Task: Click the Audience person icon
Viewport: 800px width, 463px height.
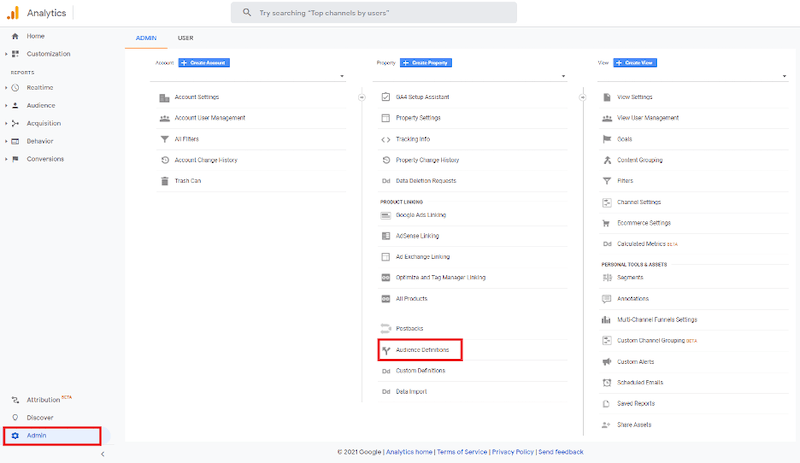Action: (x=15, y=106)
